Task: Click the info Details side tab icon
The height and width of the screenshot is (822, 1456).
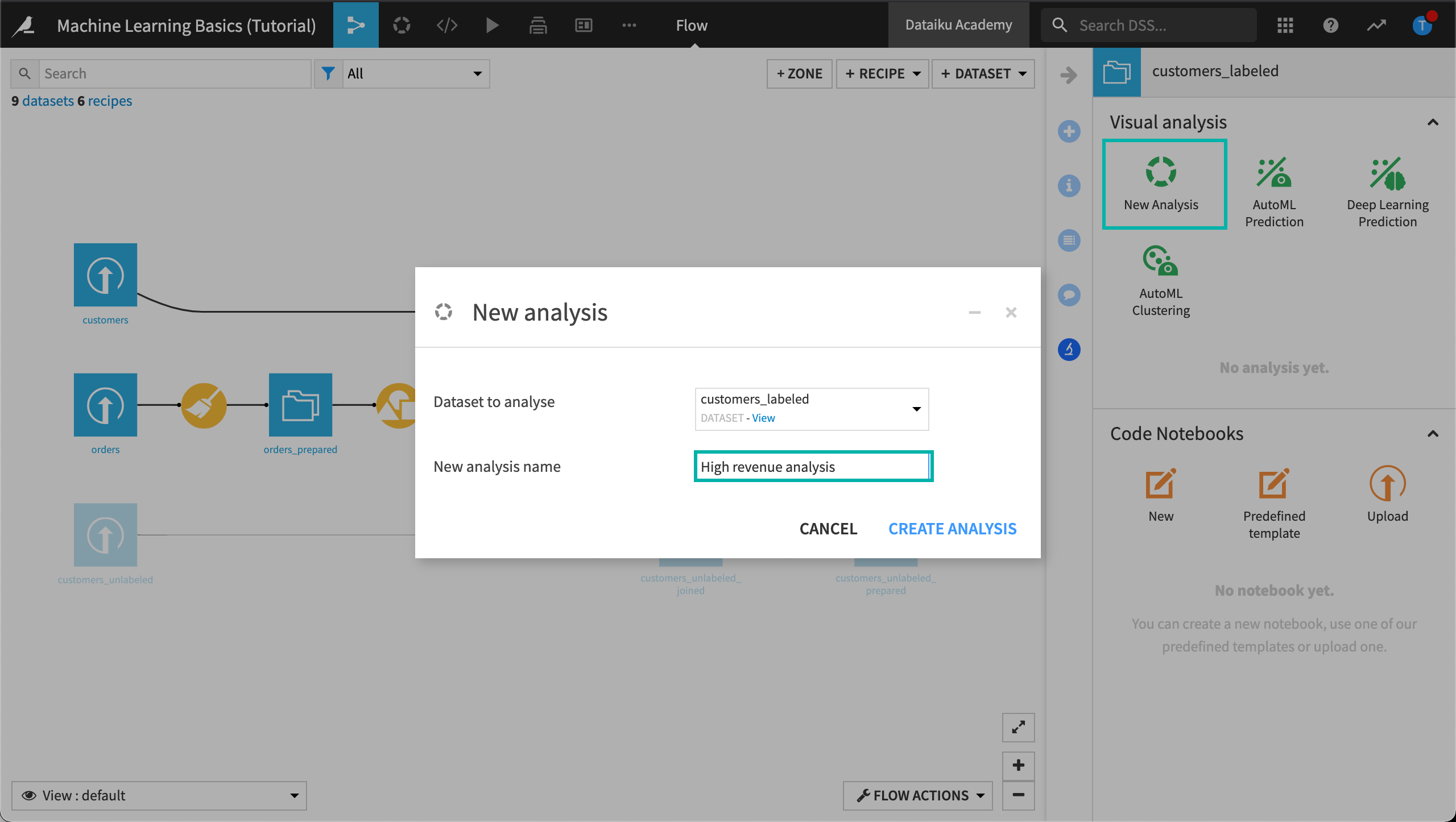Action: point(1069,186)
